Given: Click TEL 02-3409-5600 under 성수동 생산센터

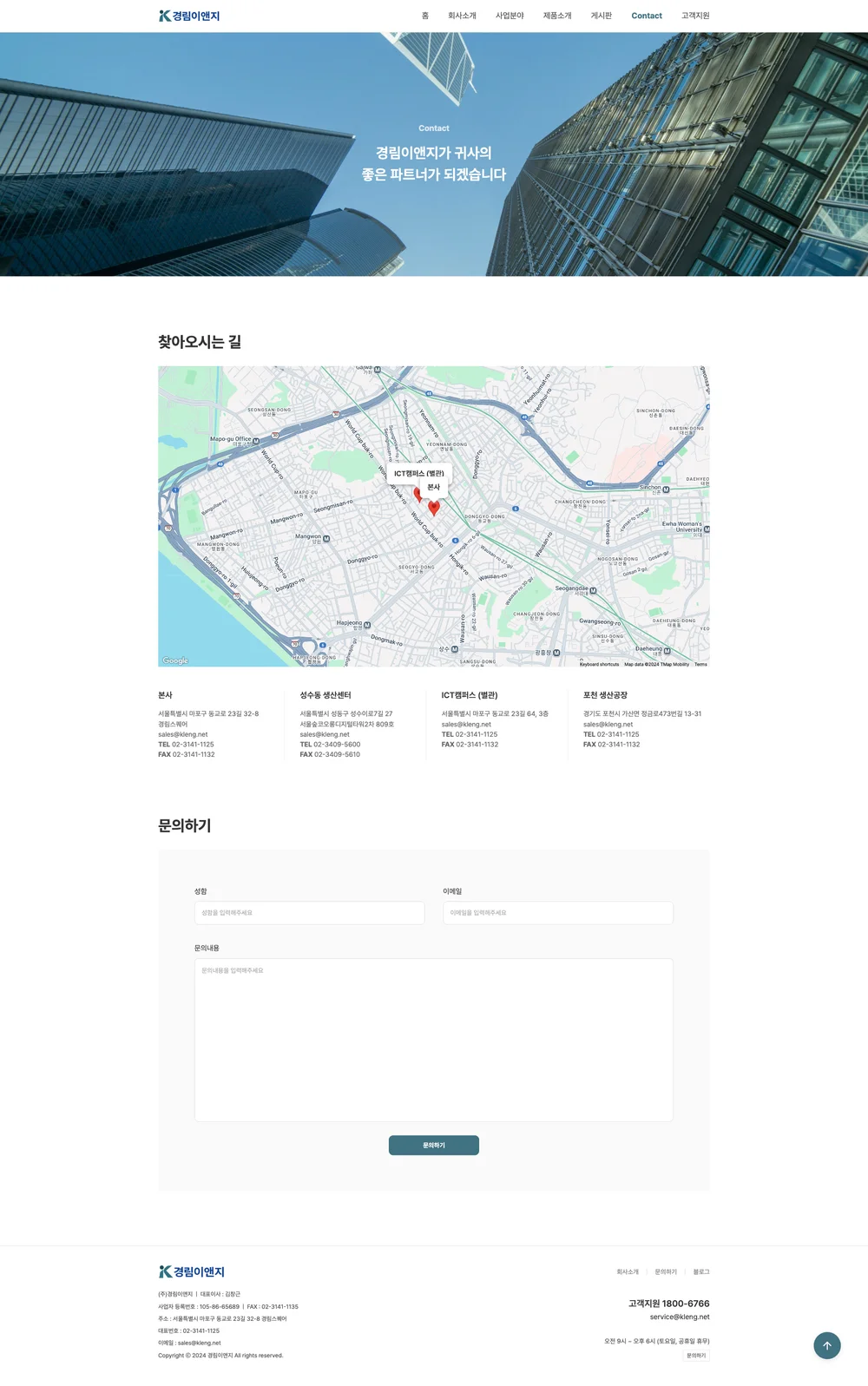Looking at the screenshot, I should (330, 745).
